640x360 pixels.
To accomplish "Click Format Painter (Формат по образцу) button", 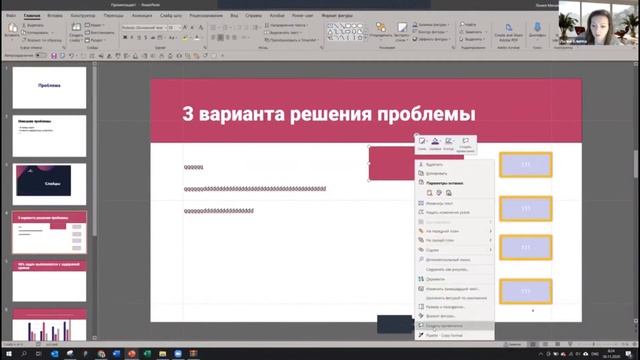I will [x=42, y=40].
